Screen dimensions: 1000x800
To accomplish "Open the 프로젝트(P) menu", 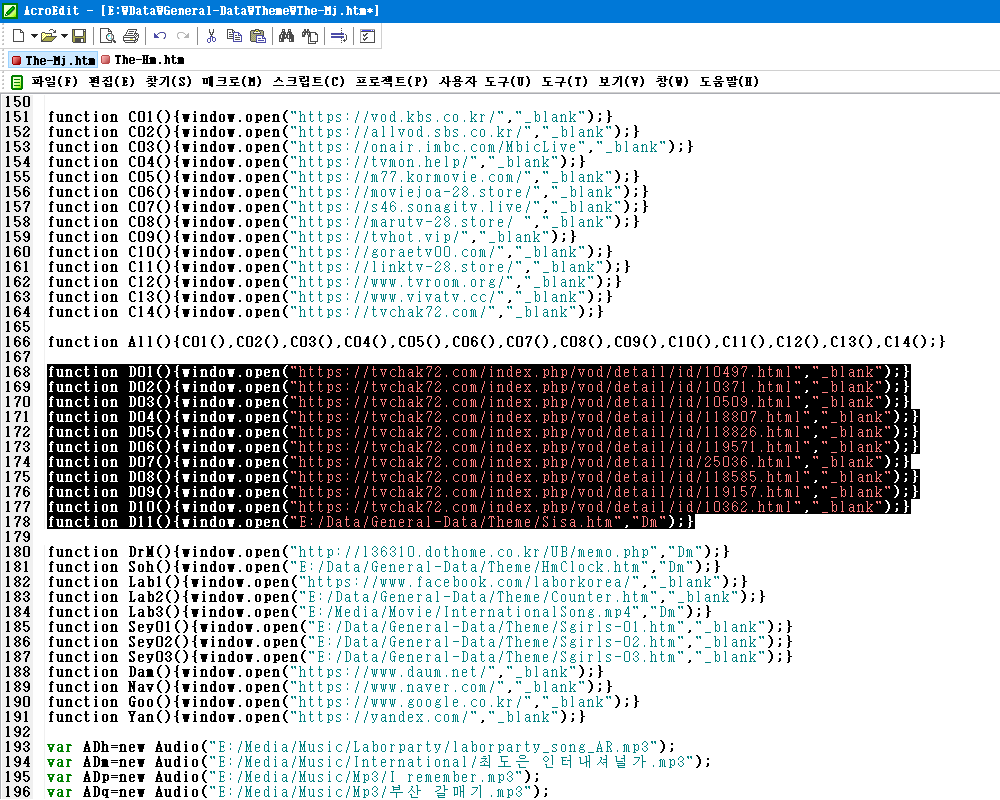I will 392,82.
